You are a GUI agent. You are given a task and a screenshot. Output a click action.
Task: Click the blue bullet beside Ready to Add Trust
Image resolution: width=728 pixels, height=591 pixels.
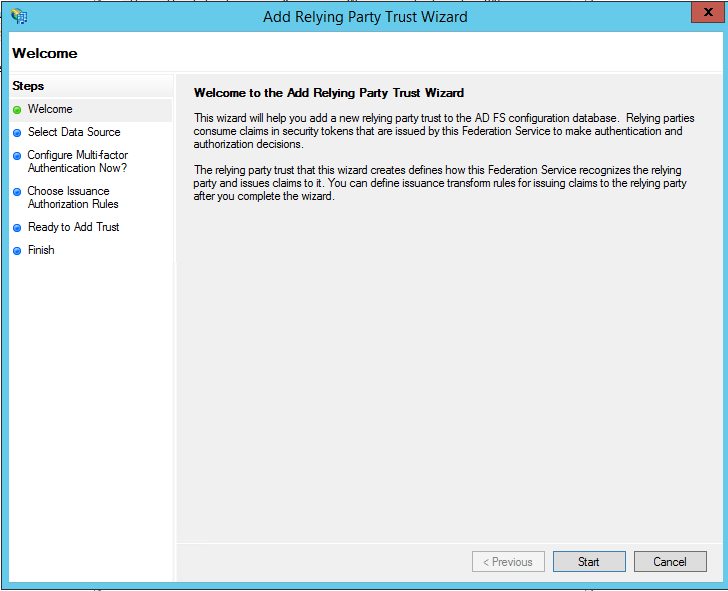(x=17, y=228)
